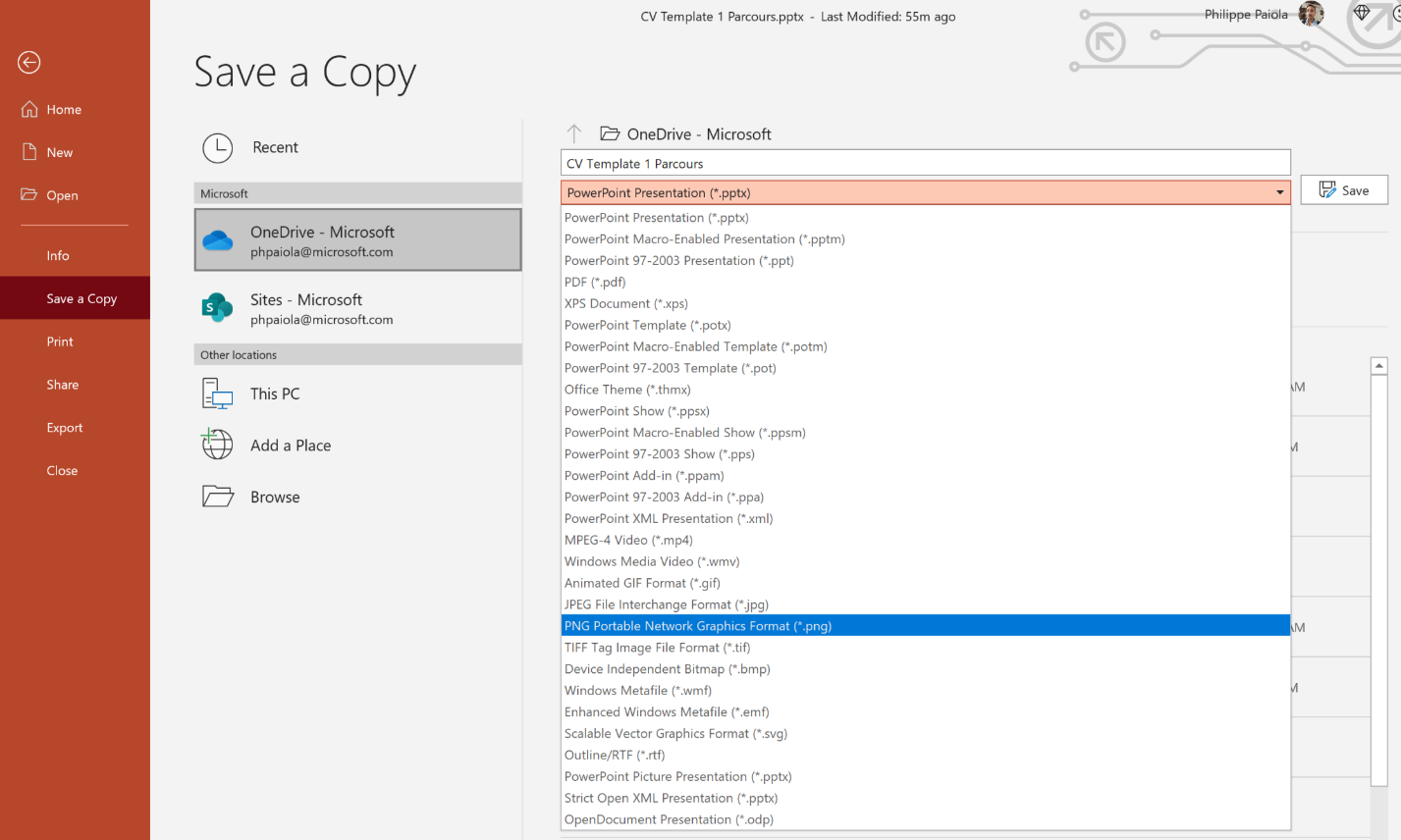The height and width of the screenshot is (840, 1401).
Task: Choose Device Independent Bitmap (*.bmp)
Action: click(925, 669)
